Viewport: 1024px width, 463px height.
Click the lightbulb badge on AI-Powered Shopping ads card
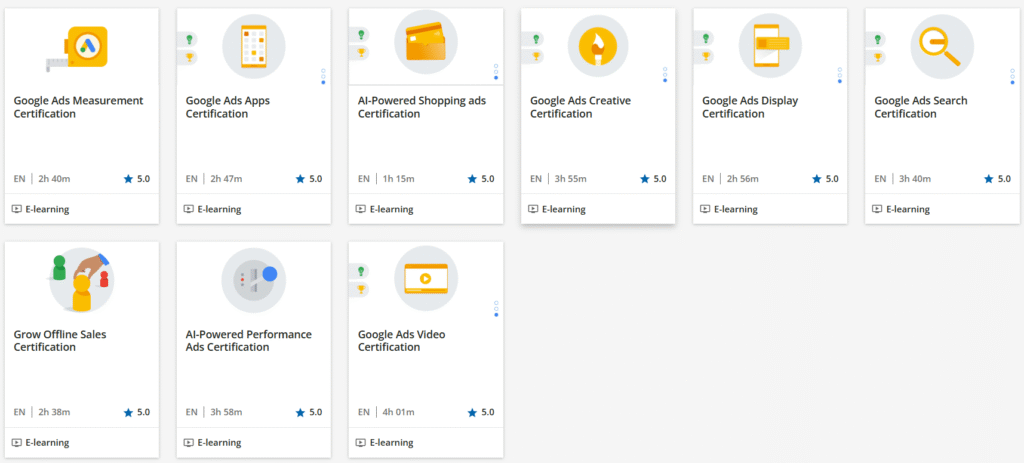click(361, 35)
